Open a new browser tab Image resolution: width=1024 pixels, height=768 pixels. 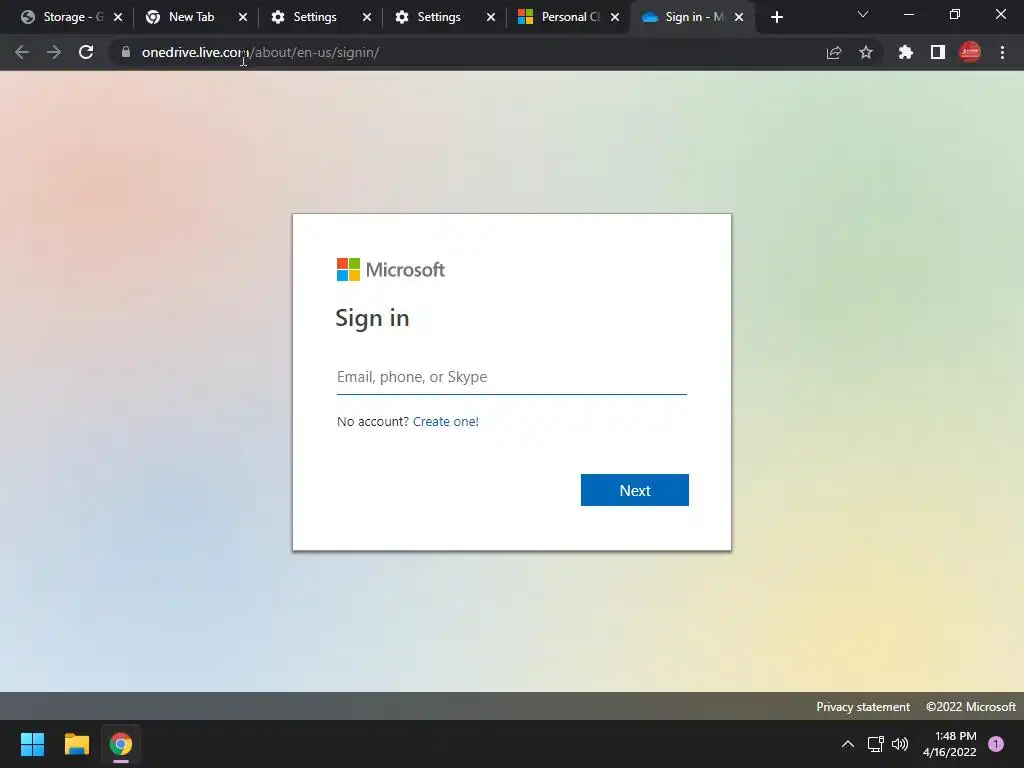click(x=776, y=17)
